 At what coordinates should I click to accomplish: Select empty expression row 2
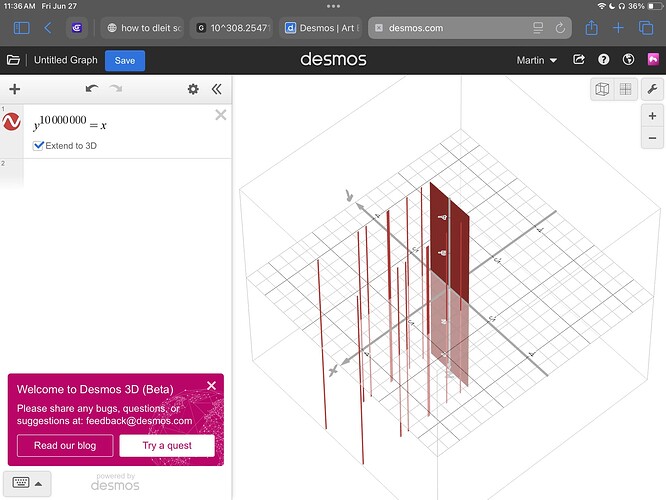click(x=127, y=173)
